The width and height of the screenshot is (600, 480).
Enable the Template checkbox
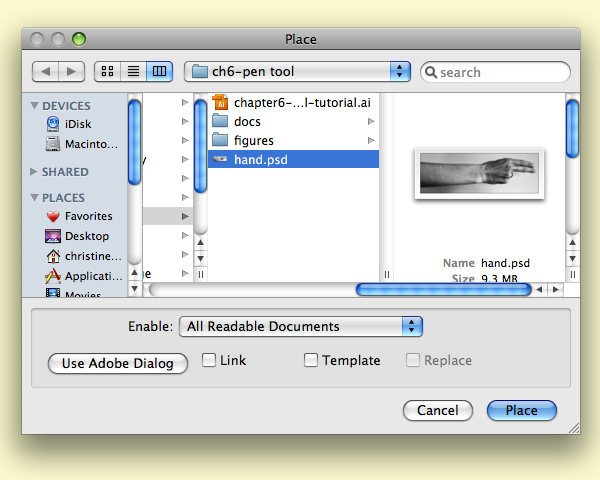(311, 360)
